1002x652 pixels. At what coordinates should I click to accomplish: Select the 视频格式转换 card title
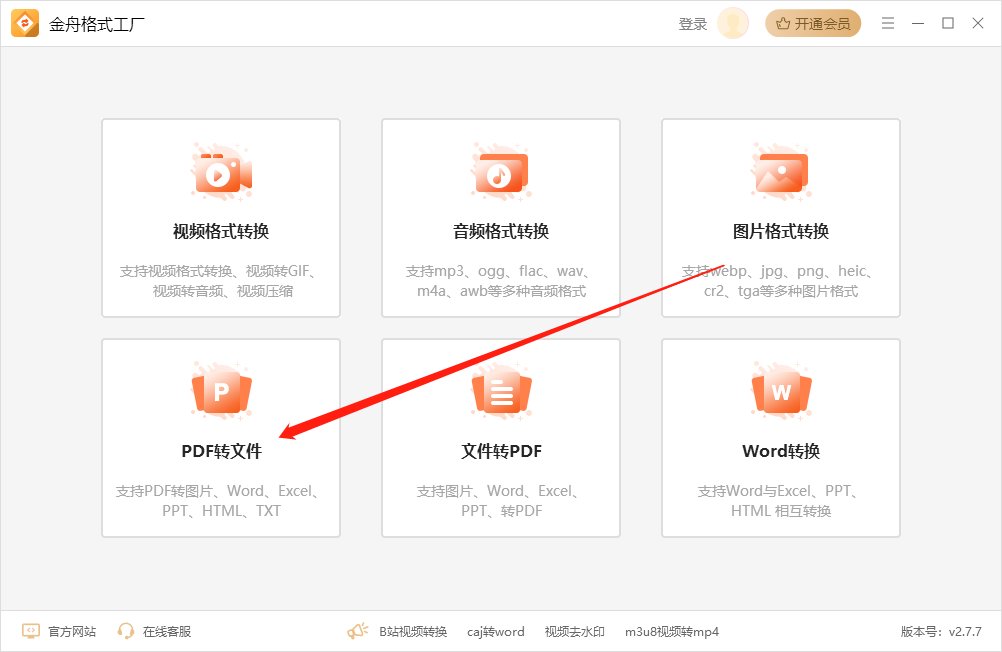click(x=221, y=232)
